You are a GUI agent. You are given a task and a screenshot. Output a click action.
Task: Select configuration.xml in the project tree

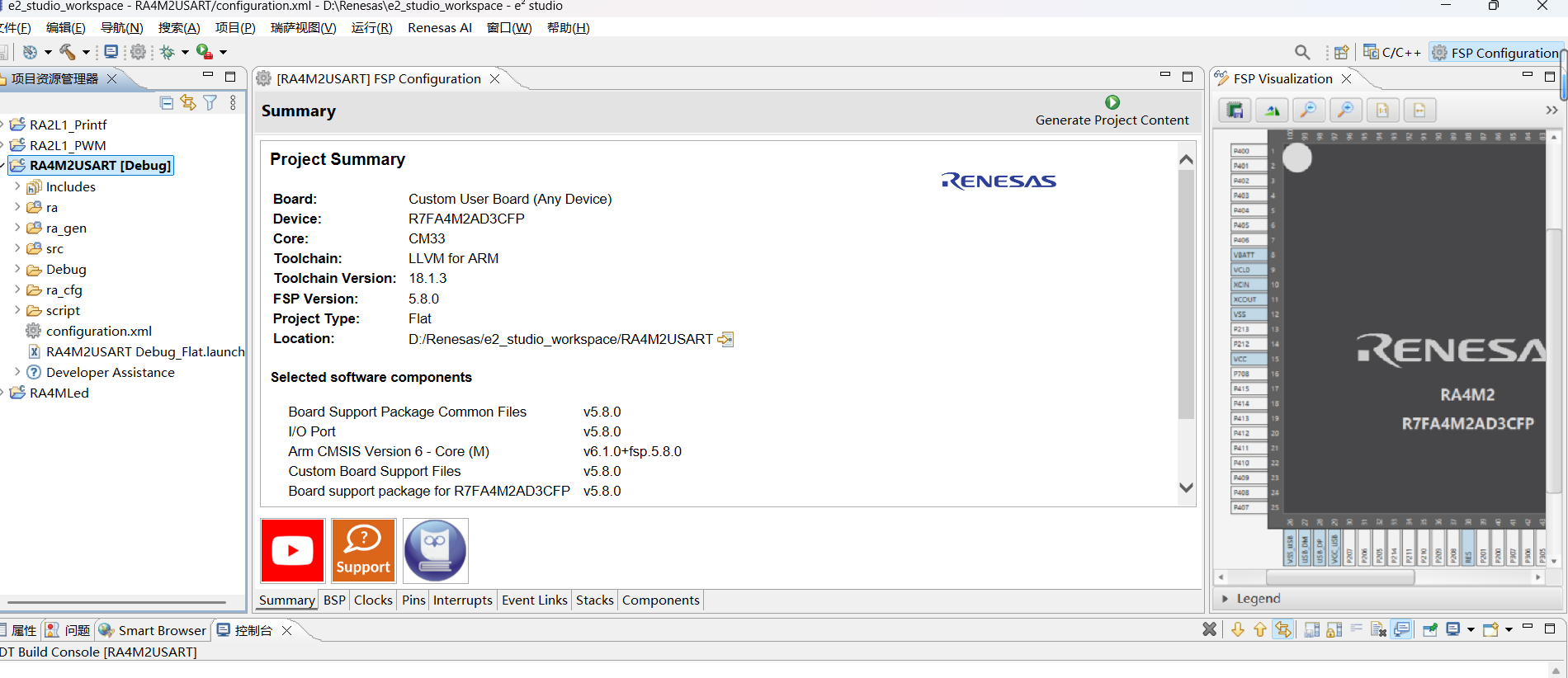99,331
